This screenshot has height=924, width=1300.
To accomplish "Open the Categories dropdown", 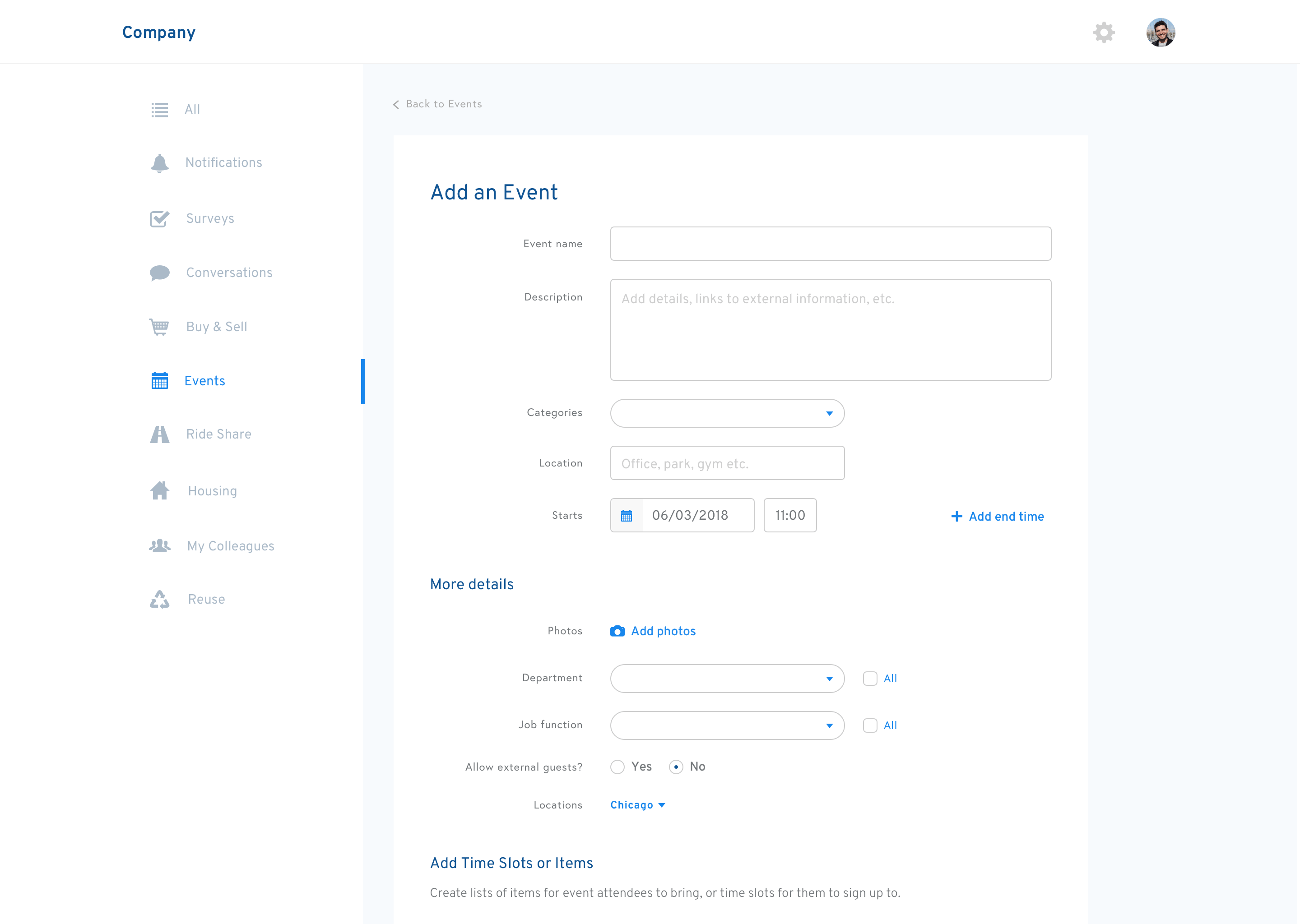I will click(x=727, y=413).
